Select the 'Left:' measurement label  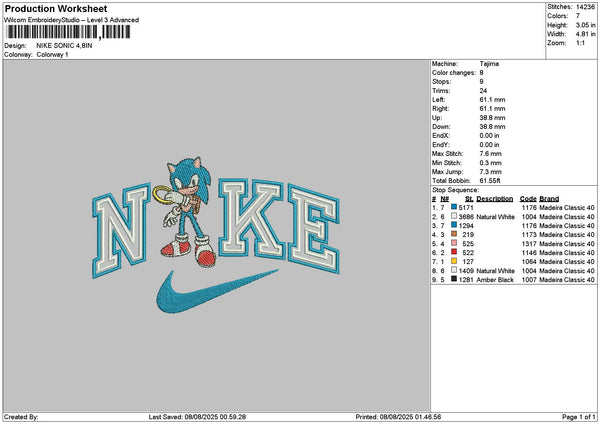click(x=439, y=100)
